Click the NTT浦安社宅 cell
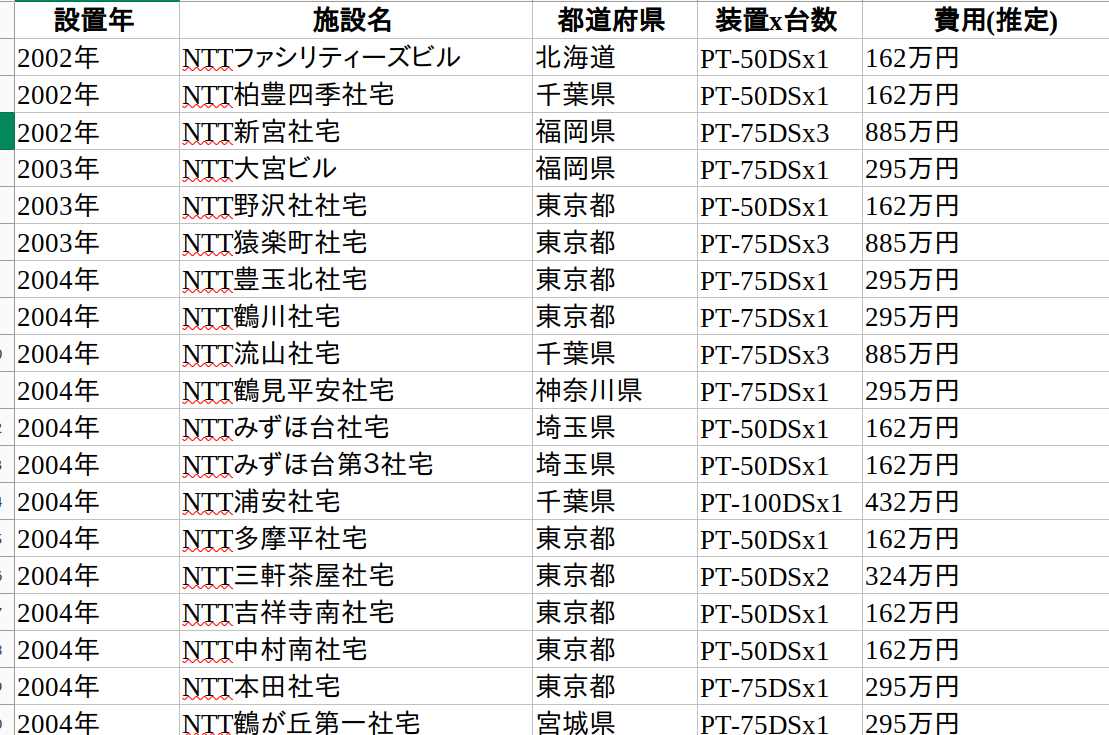This screenshot has height=735, width=1109. click(x=356, y=502)
